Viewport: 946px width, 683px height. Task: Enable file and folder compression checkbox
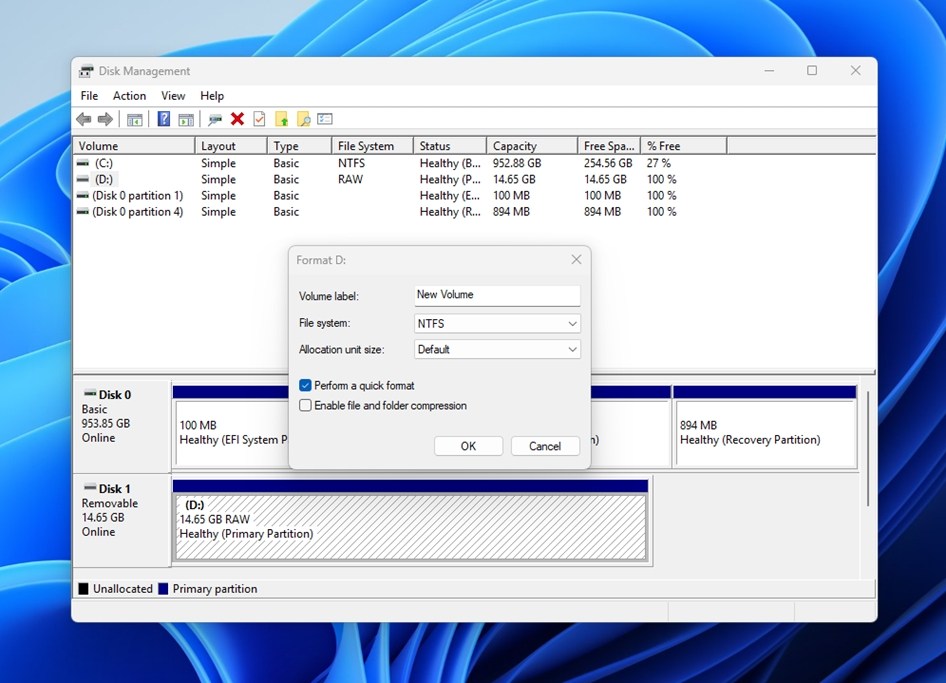click(305, 405)
